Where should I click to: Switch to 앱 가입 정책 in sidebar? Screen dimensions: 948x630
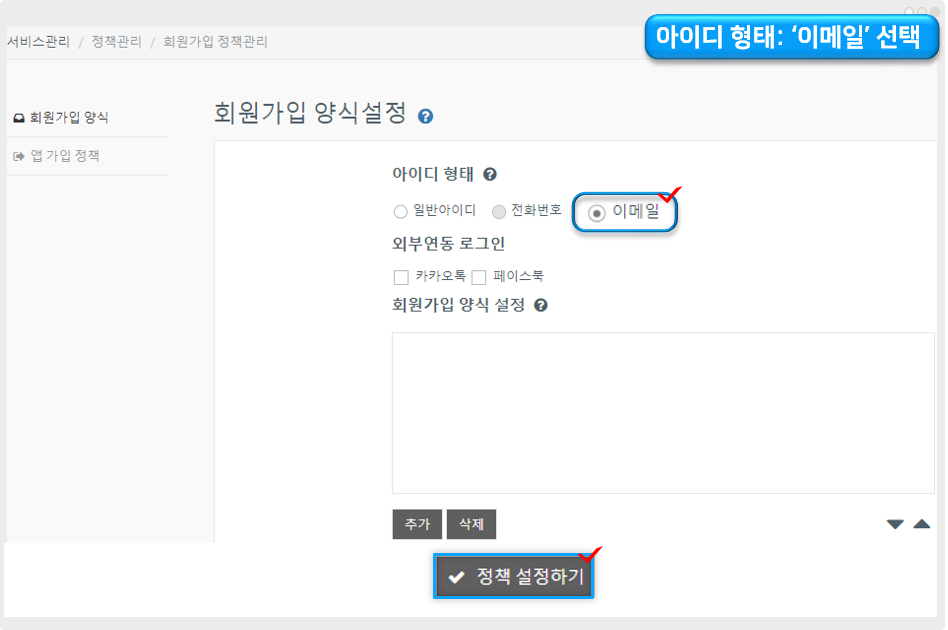click(x=64, y=156)
